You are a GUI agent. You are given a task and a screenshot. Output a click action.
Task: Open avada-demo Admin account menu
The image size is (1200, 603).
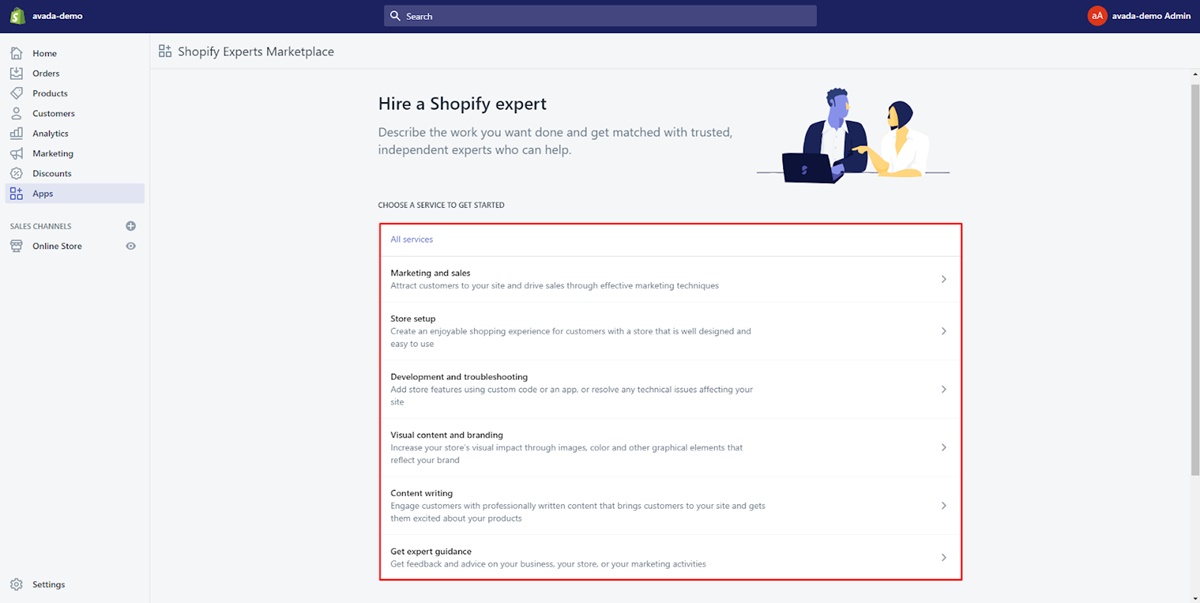tap(1139, 16)
